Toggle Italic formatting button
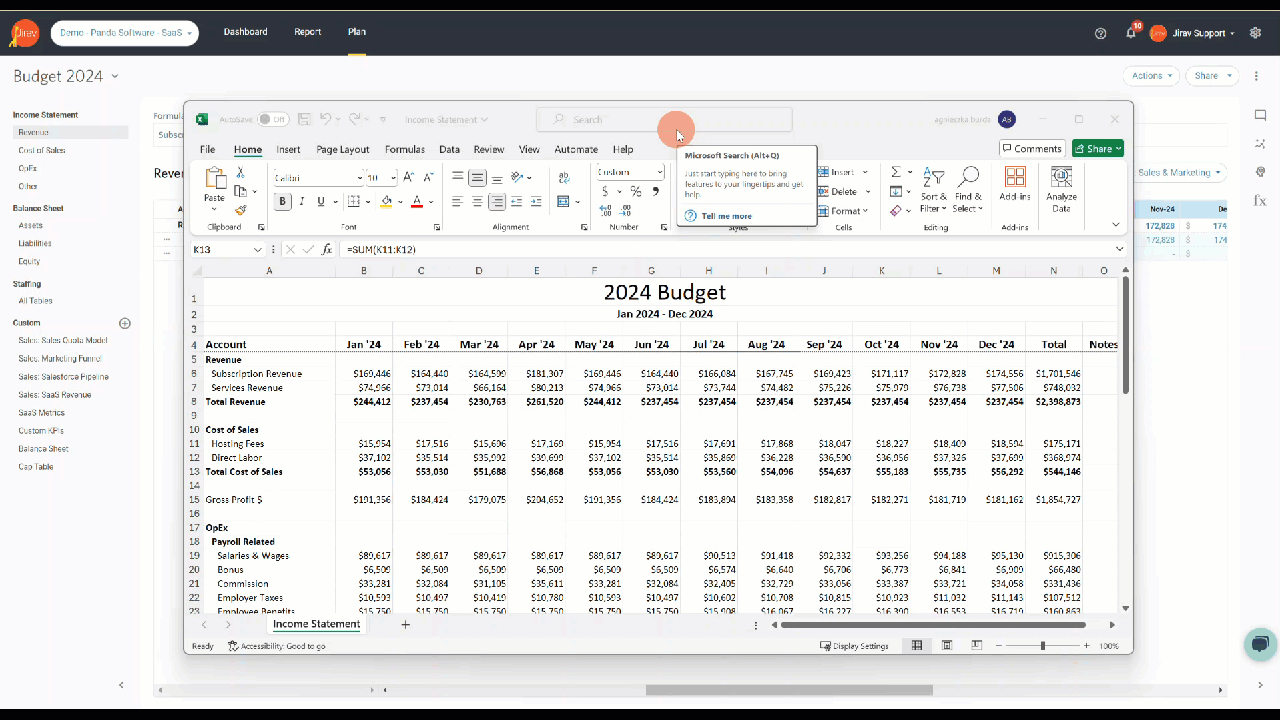 coord(302,201)
